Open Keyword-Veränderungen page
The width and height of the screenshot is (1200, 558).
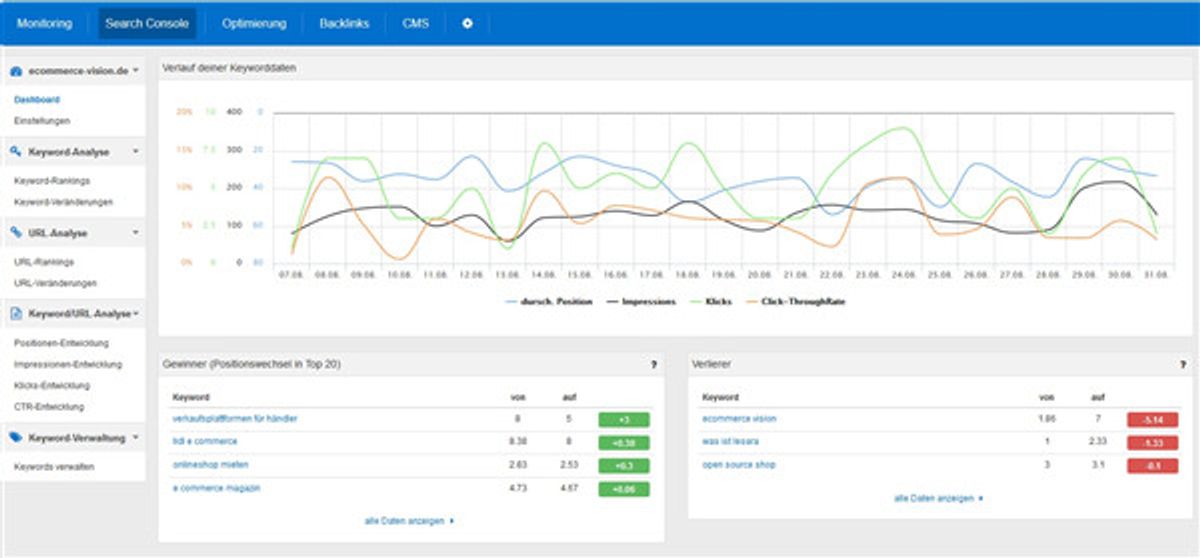[x=63, y=202]
